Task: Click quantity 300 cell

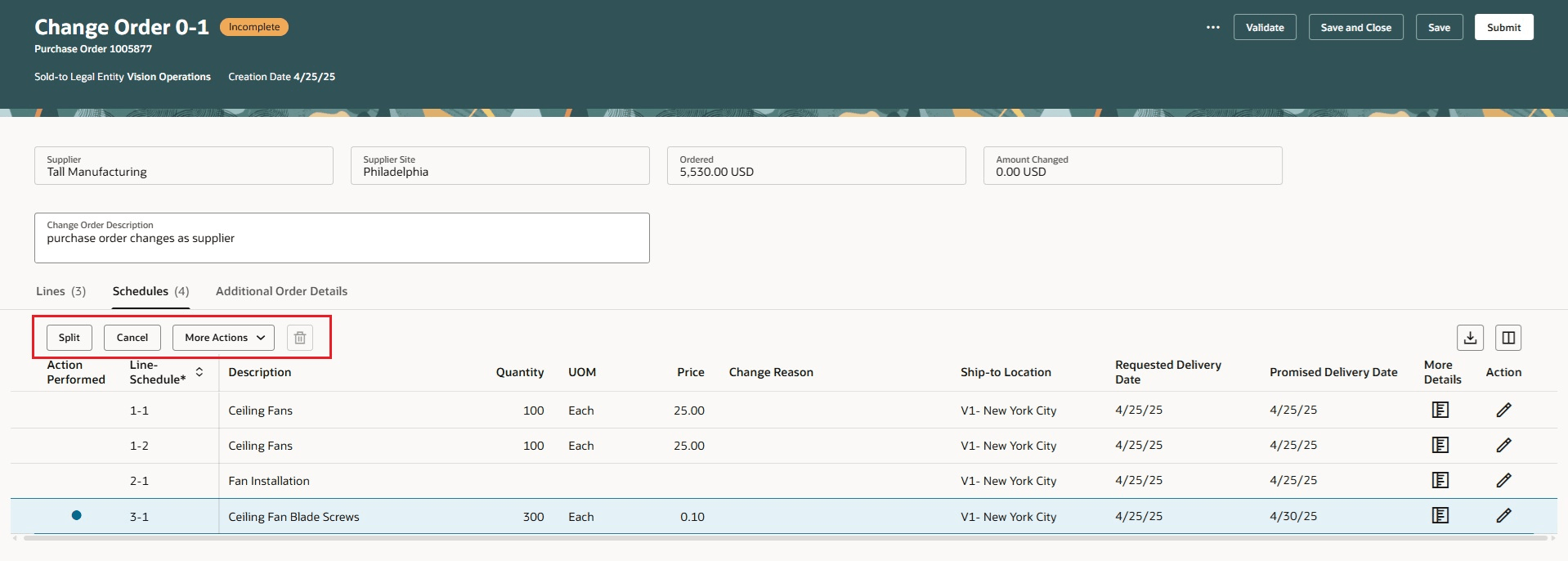Action: coord(533,517)
